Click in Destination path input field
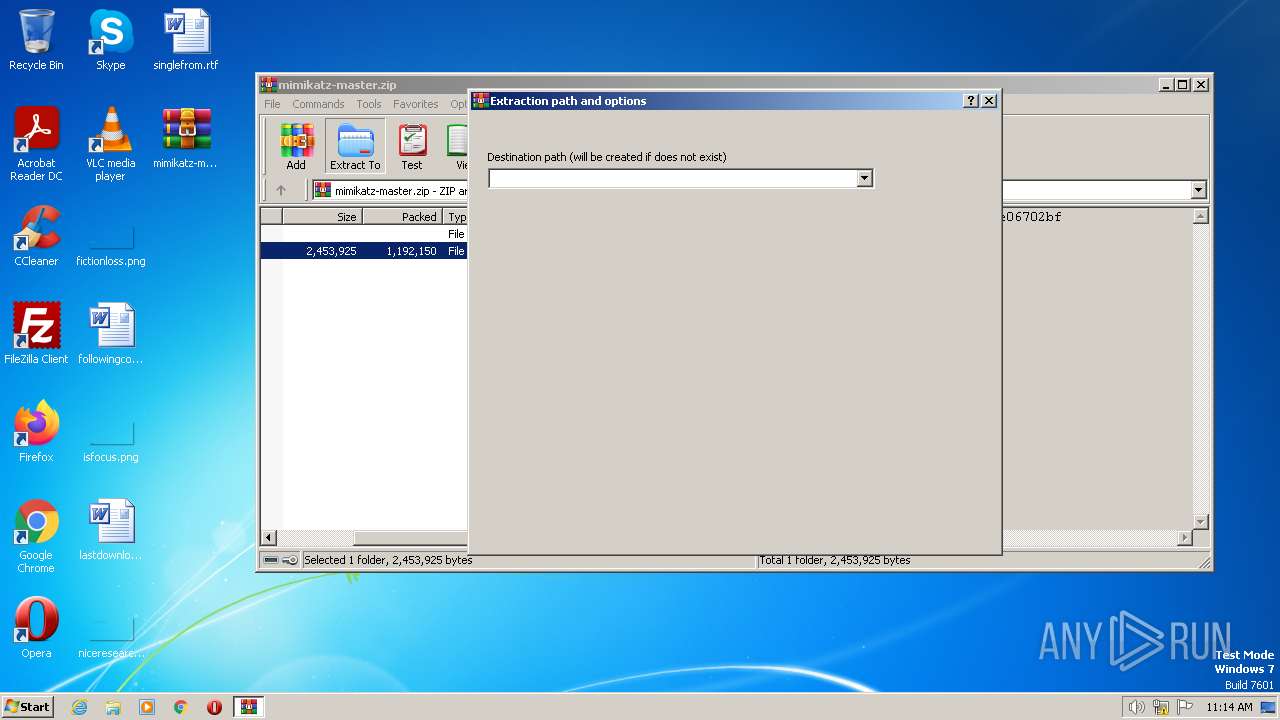1280x720 pixels. [x=673, y=178]
